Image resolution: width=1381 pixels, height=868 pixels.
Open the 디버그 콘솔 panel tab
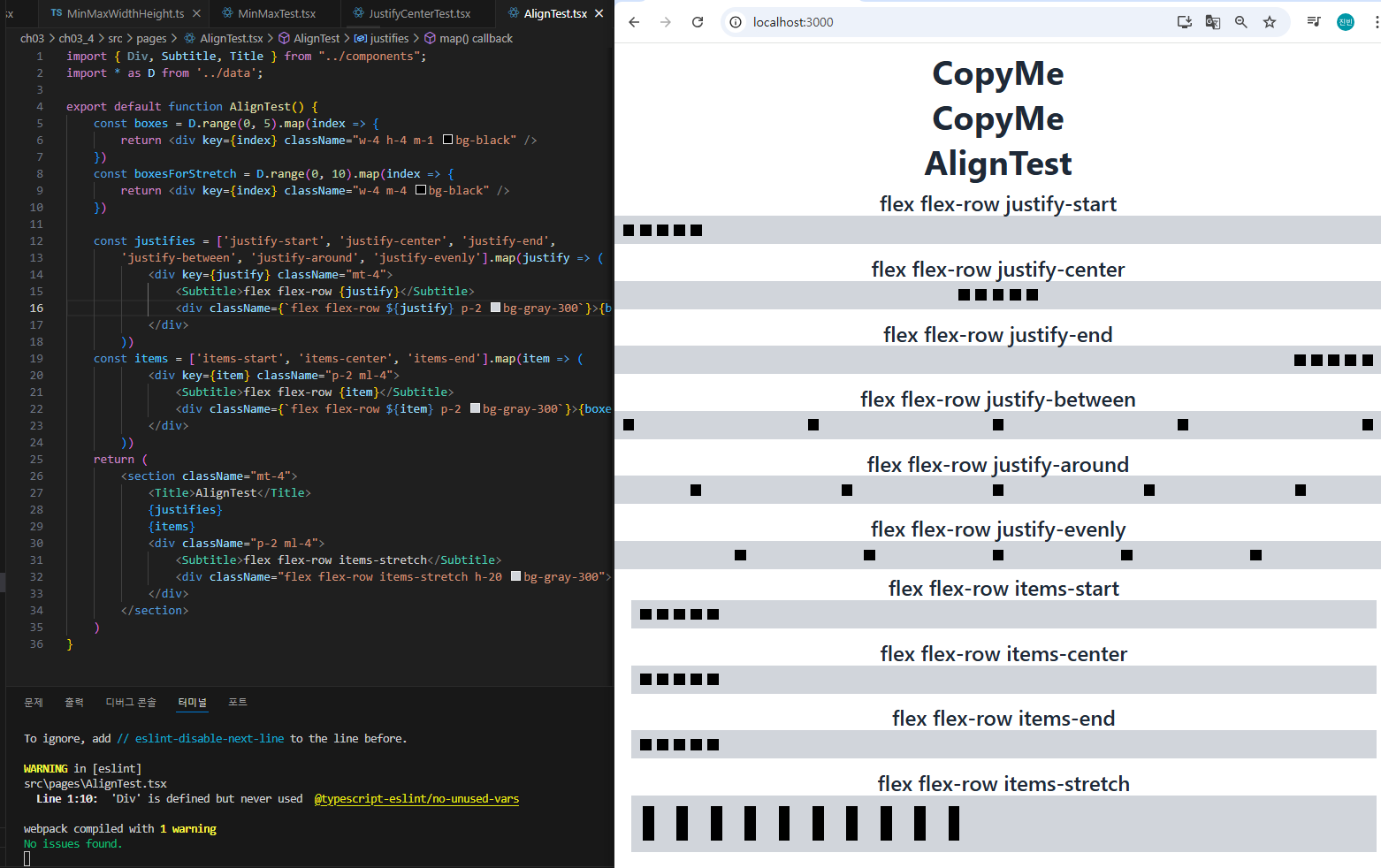(131, 702)
